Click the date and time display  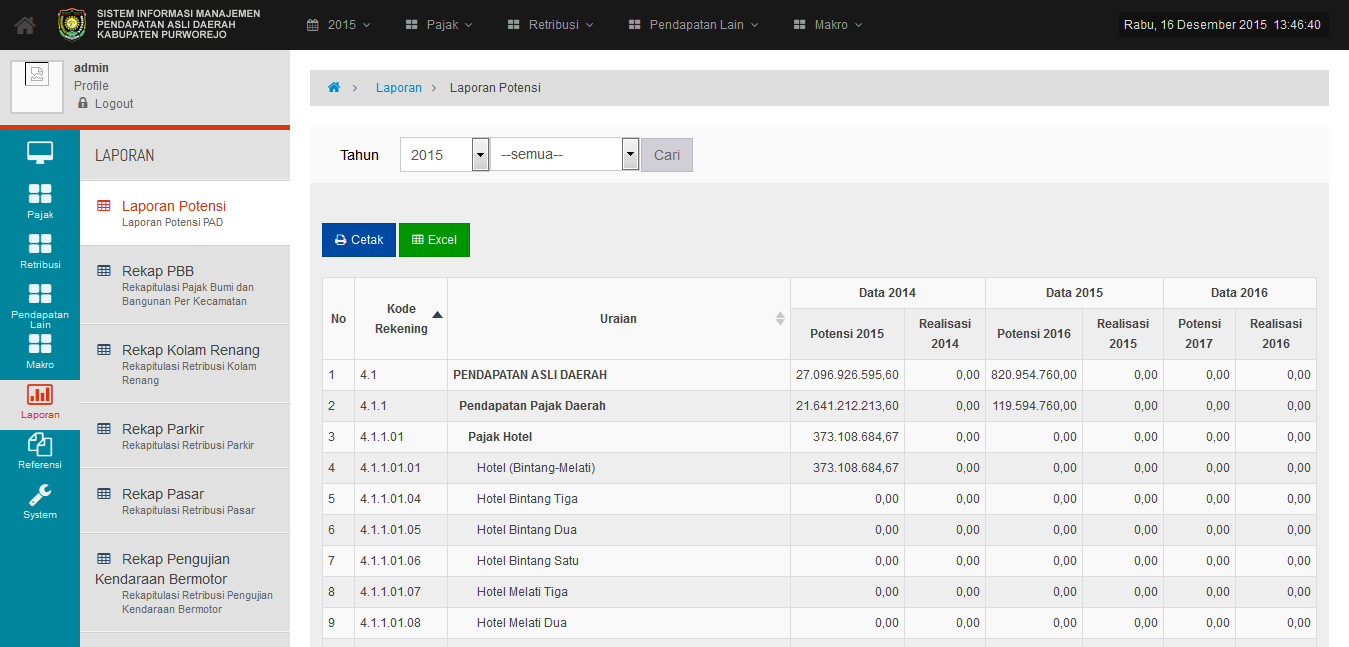(x=1222, y=25)
